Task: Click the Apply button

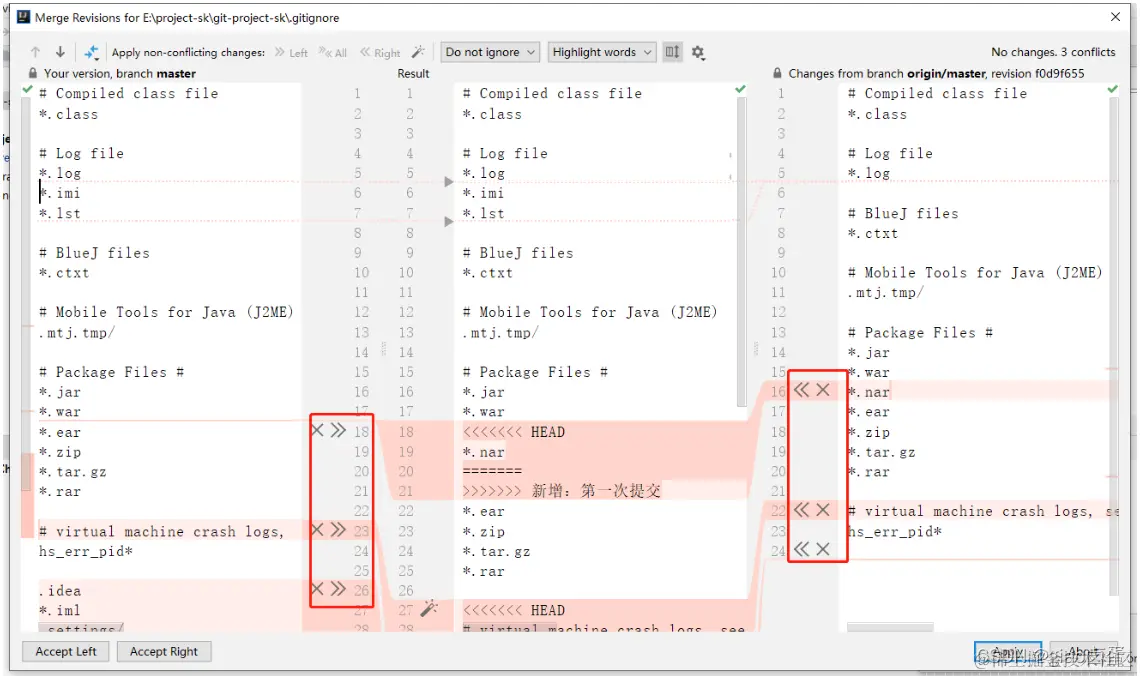Action: pos(1008,652)
